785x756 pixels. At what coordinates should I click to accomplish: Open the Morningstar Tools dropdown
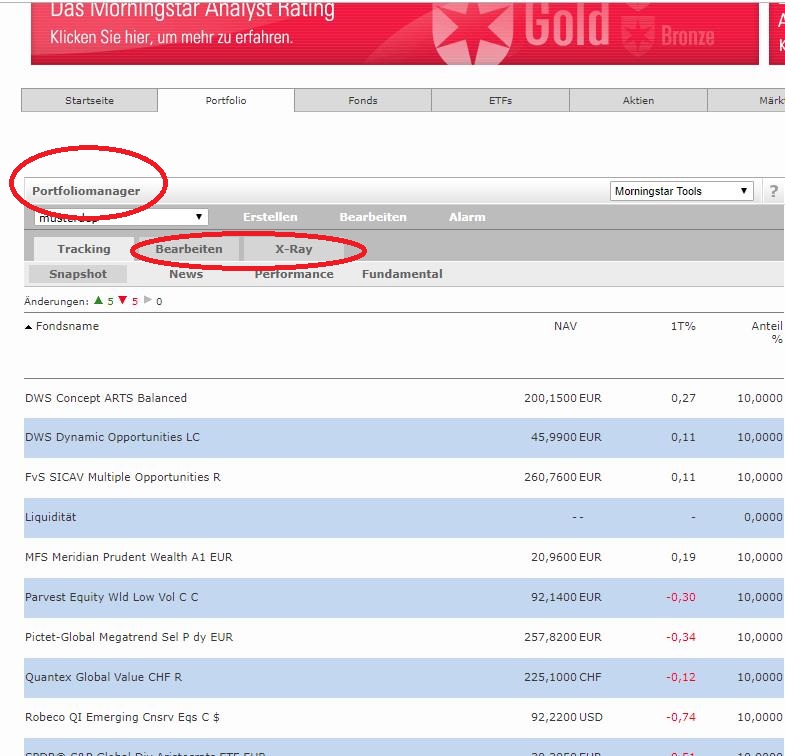(x=682, y=191)
